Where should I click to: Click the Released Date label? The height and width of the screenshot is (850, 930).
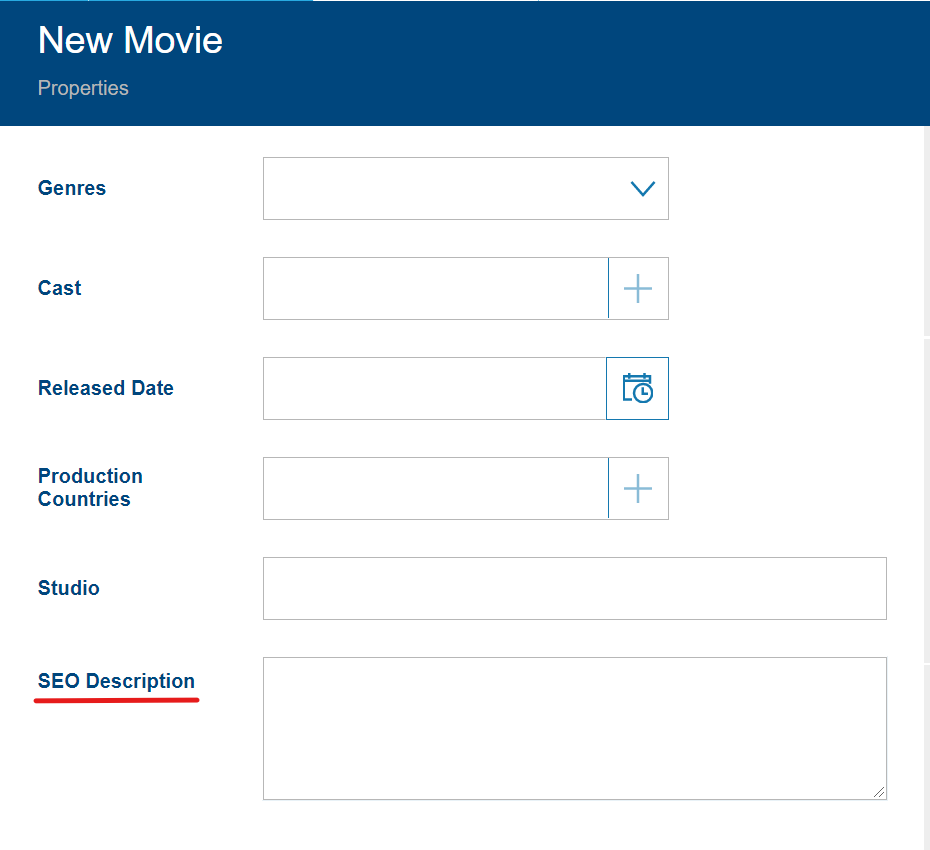click(106, 388)
